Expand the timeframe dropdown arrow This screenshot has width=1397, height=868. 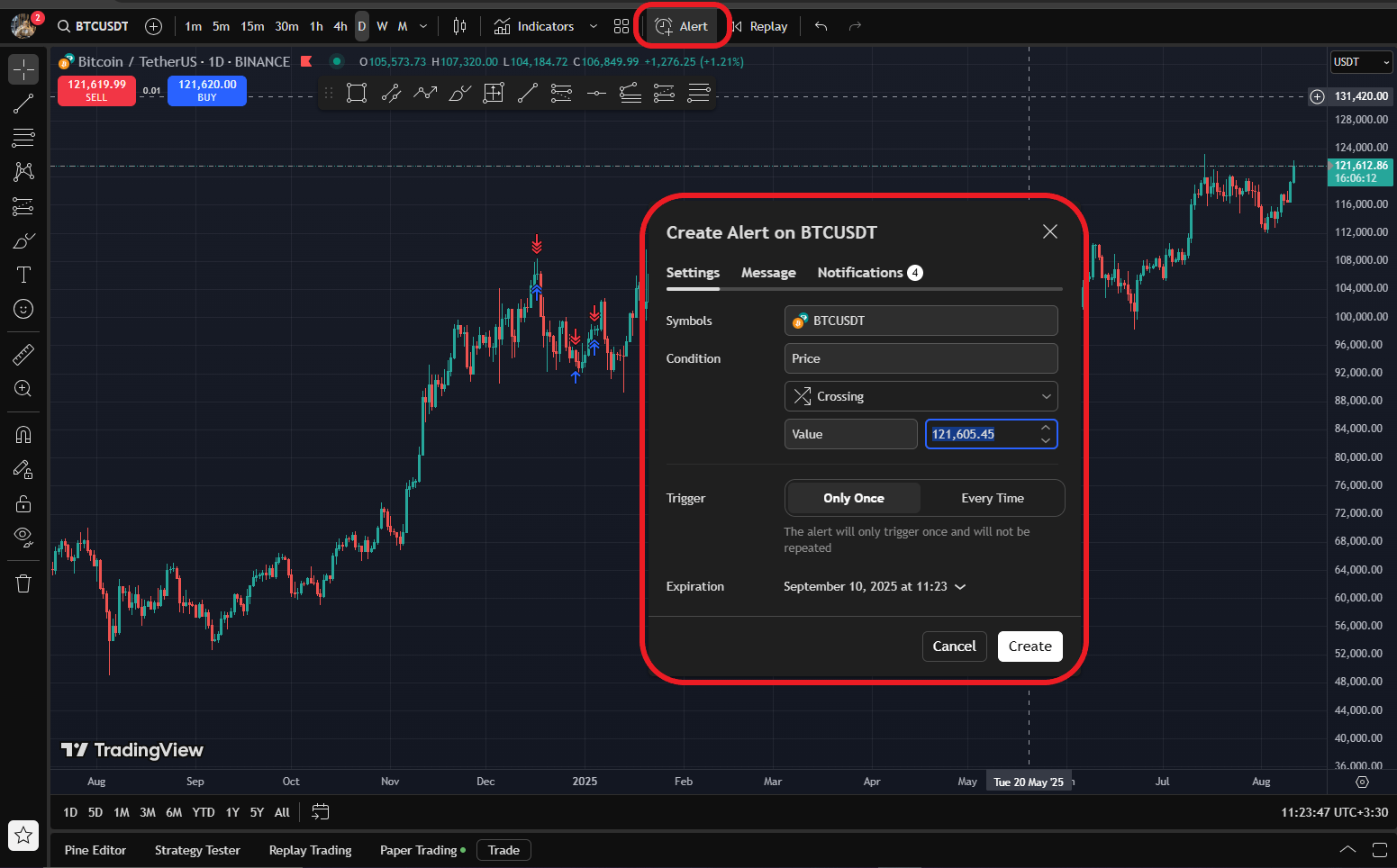click(x=423, y=26)
